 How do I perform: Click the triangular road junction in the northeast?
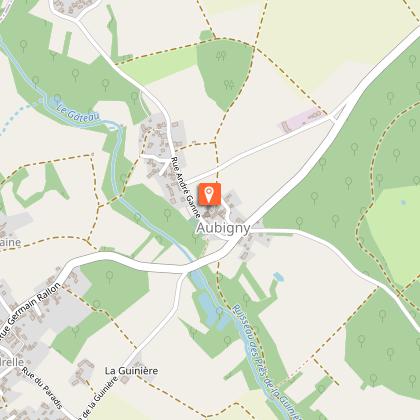tap(338, 113)
